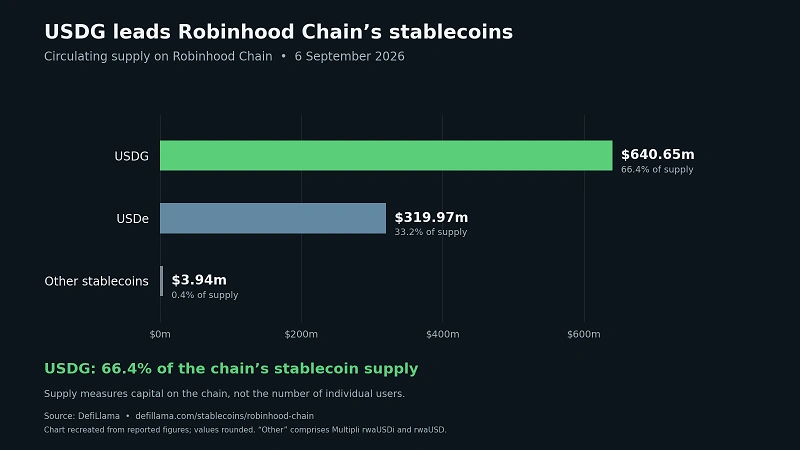Screen dimensions: 800x450
Task: Select the USDG axis label
Action: pyautogui.click(x=132, y=156)
